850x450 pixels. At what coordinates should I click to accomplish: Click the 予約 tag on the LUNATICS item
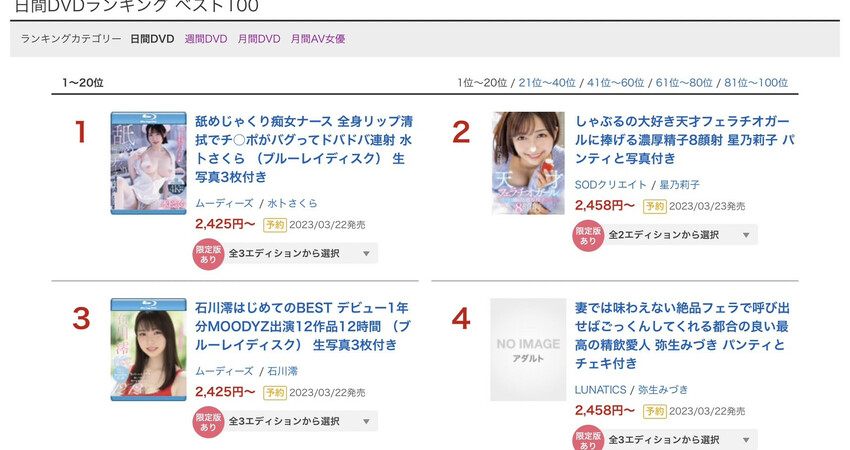tap(654, 412)
